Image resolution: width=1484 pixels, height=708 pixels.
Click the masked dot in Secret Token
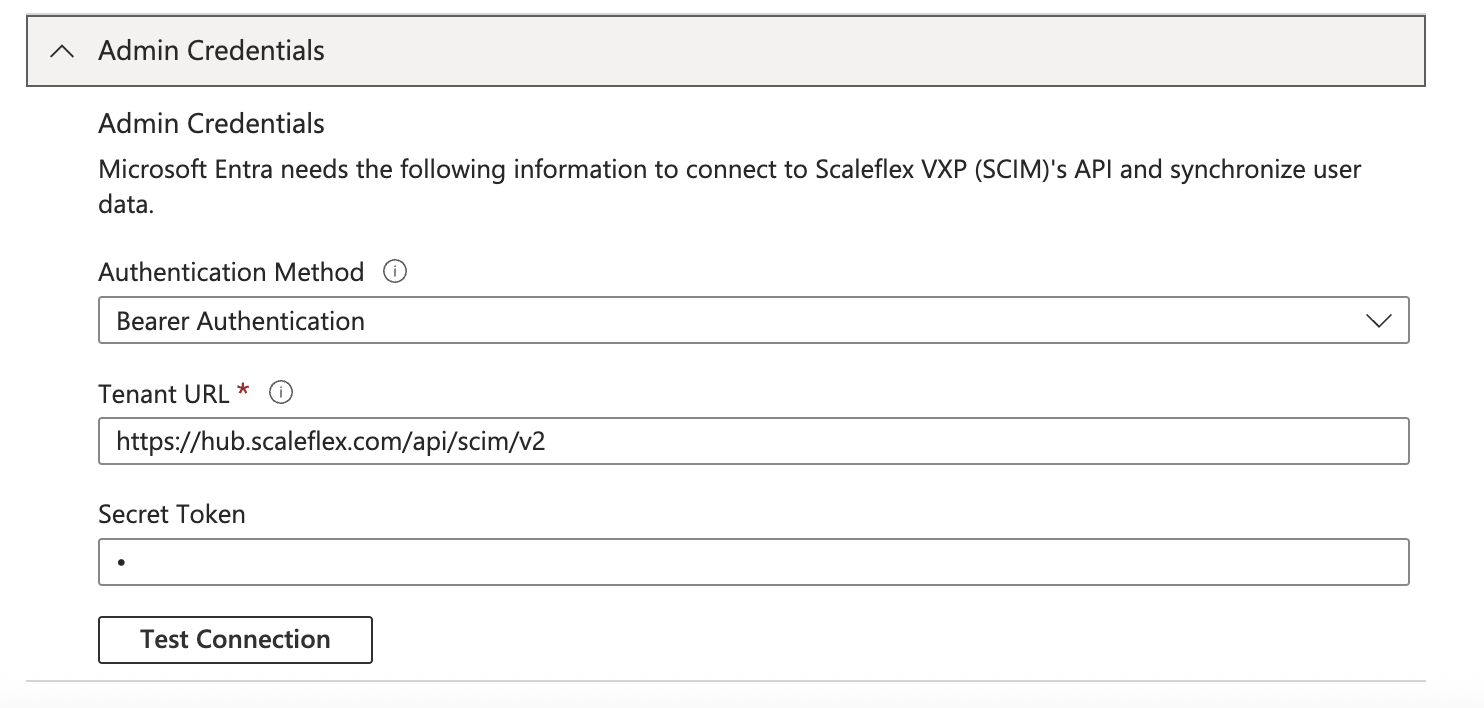coord(121,563)
